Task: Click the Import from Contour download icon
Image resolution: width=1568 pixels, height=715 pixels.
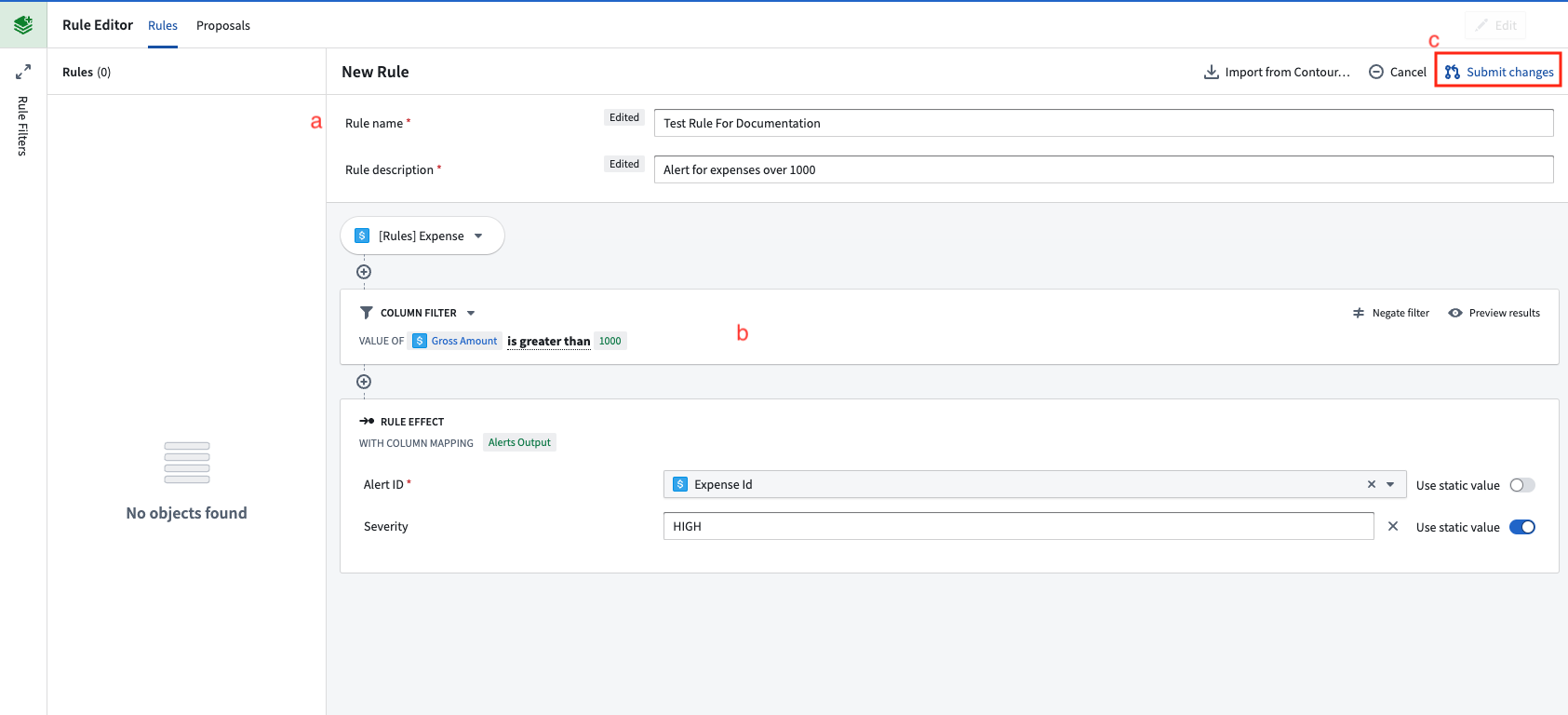Action: [x=1212, y=72]
